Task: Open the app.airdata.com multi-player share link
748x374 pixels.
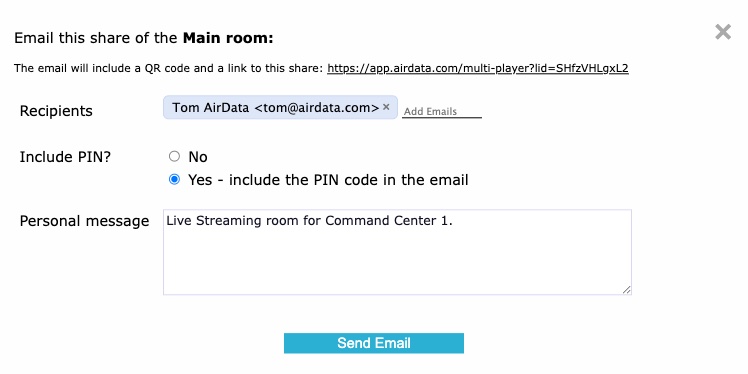Action: (478, 68)
